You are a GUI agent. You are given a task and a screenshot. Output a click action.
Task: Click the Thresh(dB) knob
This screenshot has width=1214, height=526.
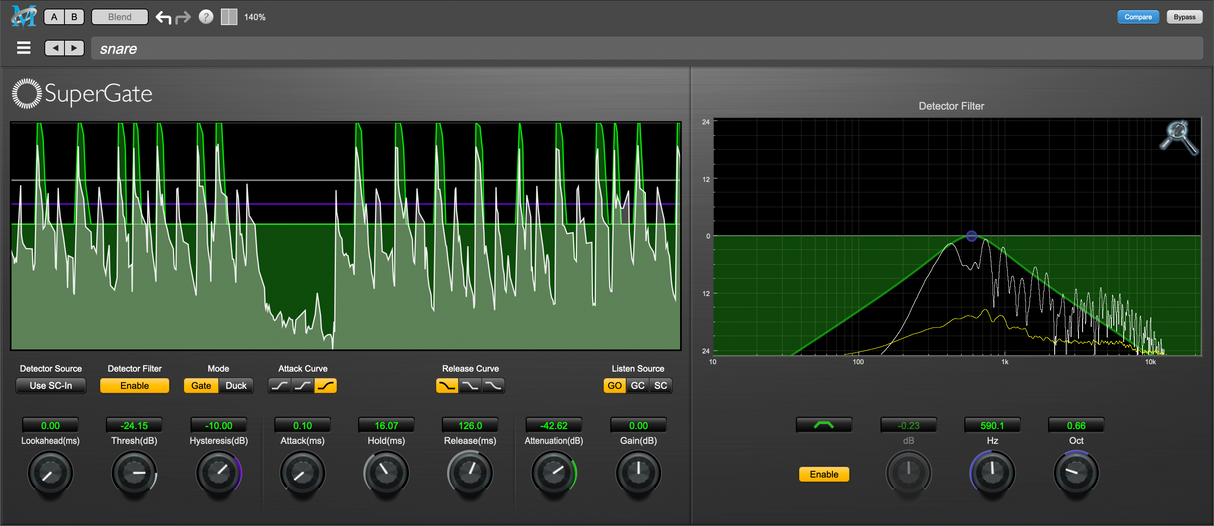[134, 472]
